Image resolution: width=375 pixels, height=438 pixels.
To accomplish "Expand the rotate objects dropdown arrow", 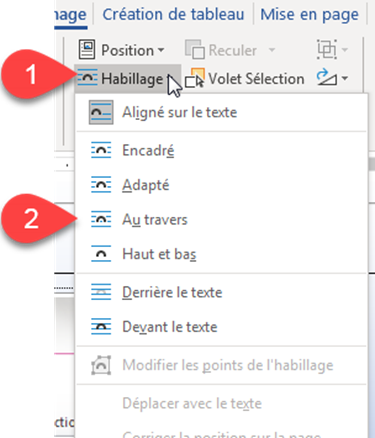I will (x=345, y=79).
